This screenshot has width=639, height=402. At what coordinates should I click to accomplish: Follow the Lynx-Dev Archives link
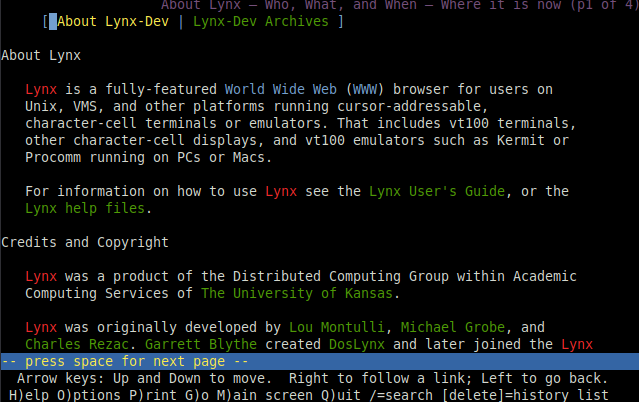tap(260, 22)
